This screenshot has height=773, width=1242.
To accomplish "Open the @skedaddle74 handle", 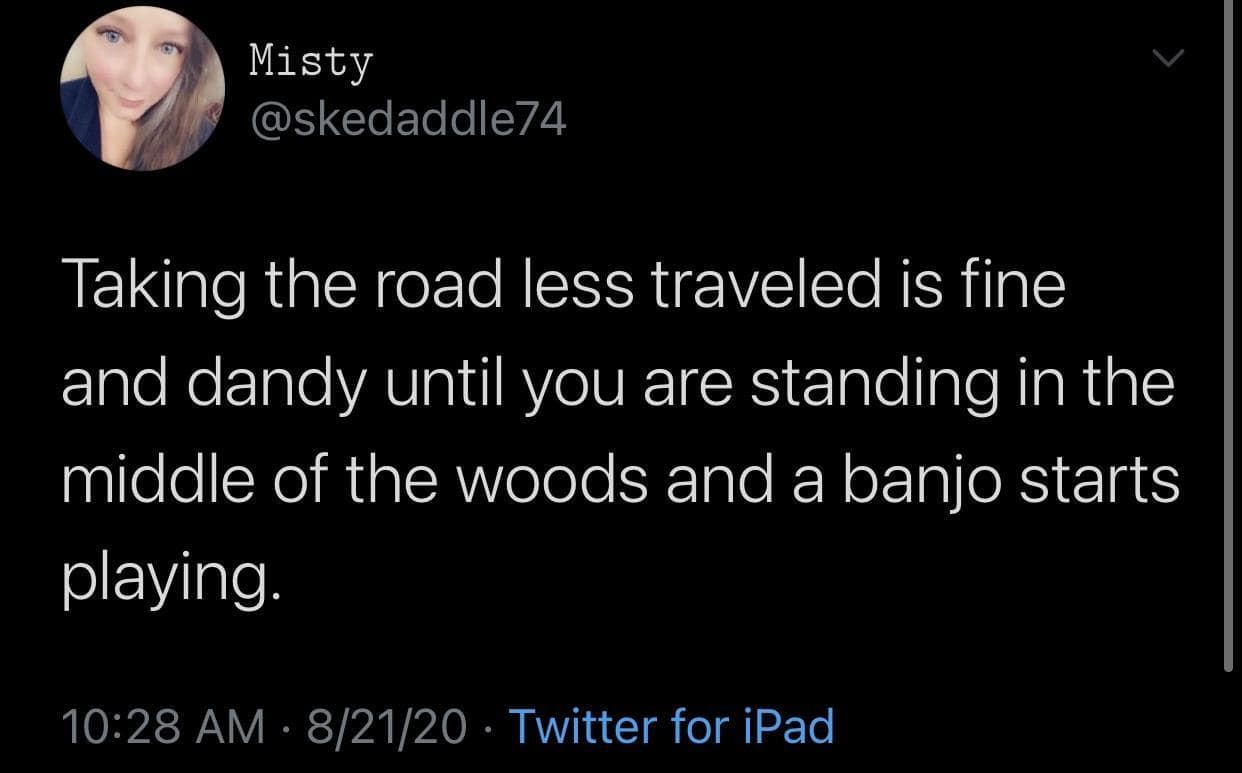I will coord(406,121).
